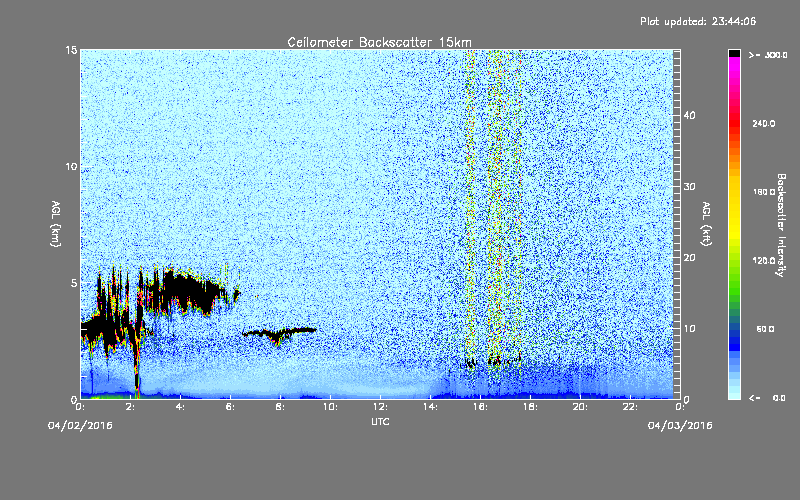Click the '240.0' colorbar label
The image size is (800, 500).
(764, 123)
